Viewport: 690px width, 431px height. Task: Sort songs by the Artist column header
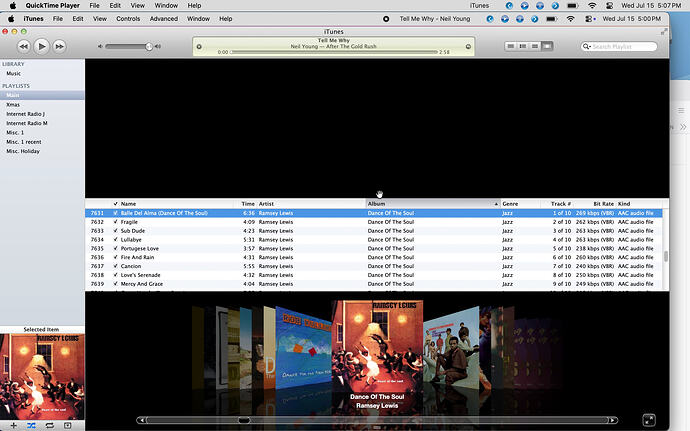click(x=311, y=204)
